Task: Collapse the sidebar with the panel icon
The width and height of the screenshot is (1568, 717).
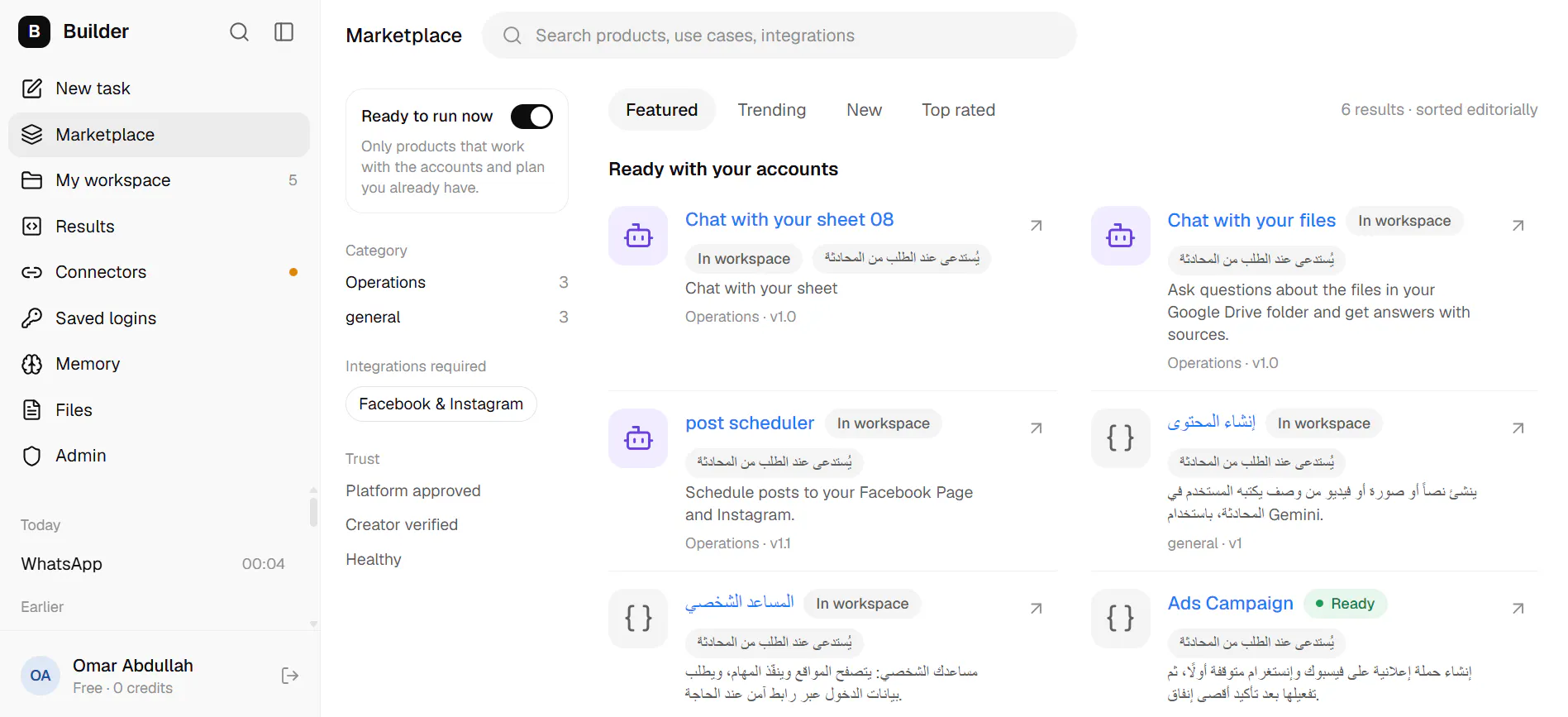Action: click(x=284, y=32)
